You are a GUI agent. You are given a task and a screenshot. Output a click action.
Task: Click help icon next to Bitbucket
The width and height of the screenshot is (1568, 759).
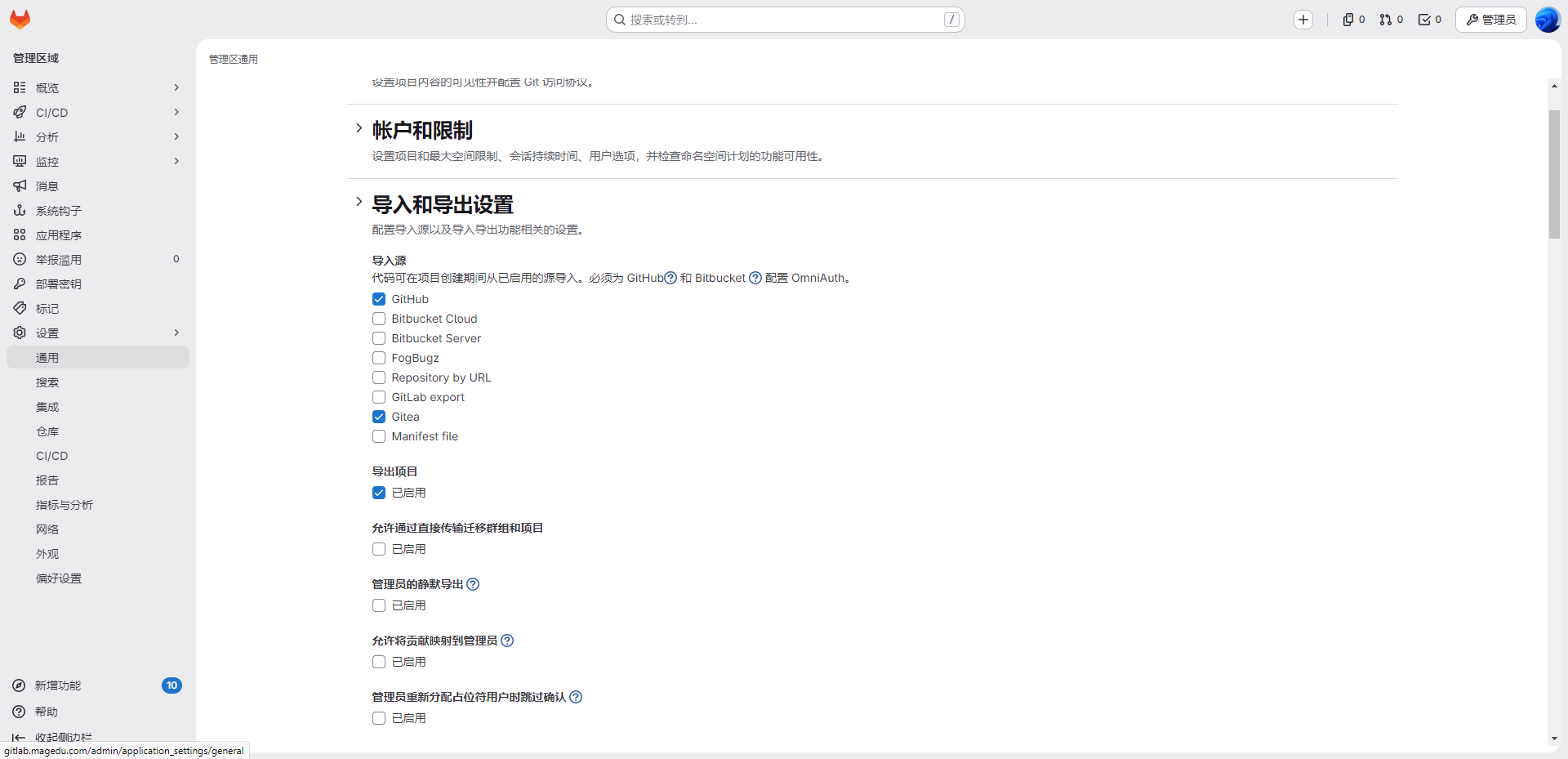pos(755,278)
